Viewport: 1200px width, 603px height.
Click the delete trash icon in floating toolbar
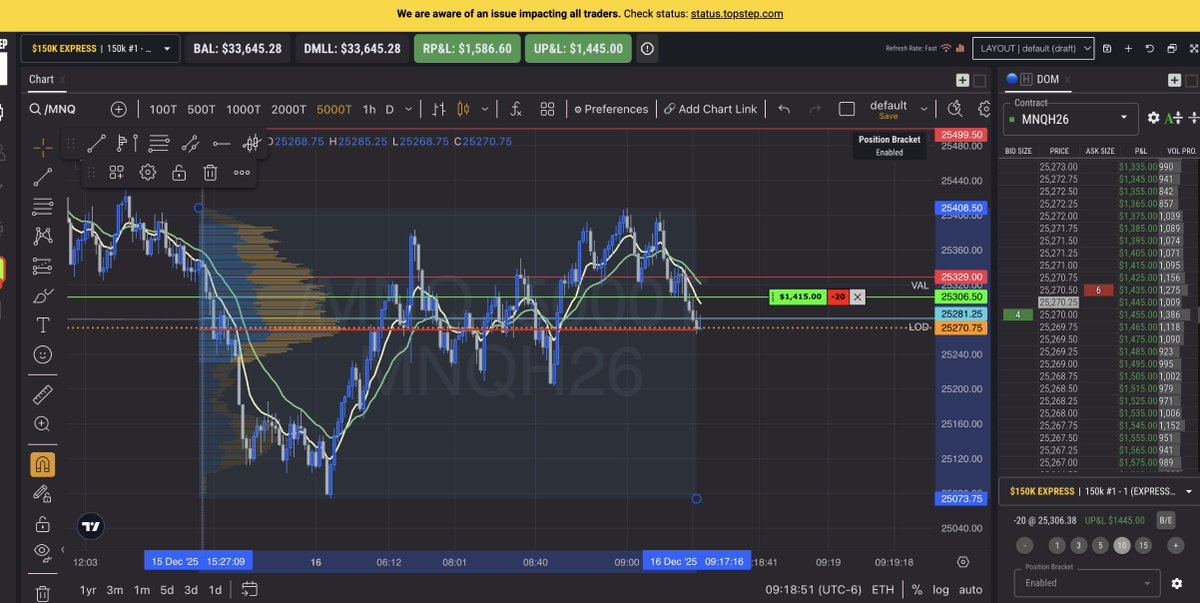210,172
